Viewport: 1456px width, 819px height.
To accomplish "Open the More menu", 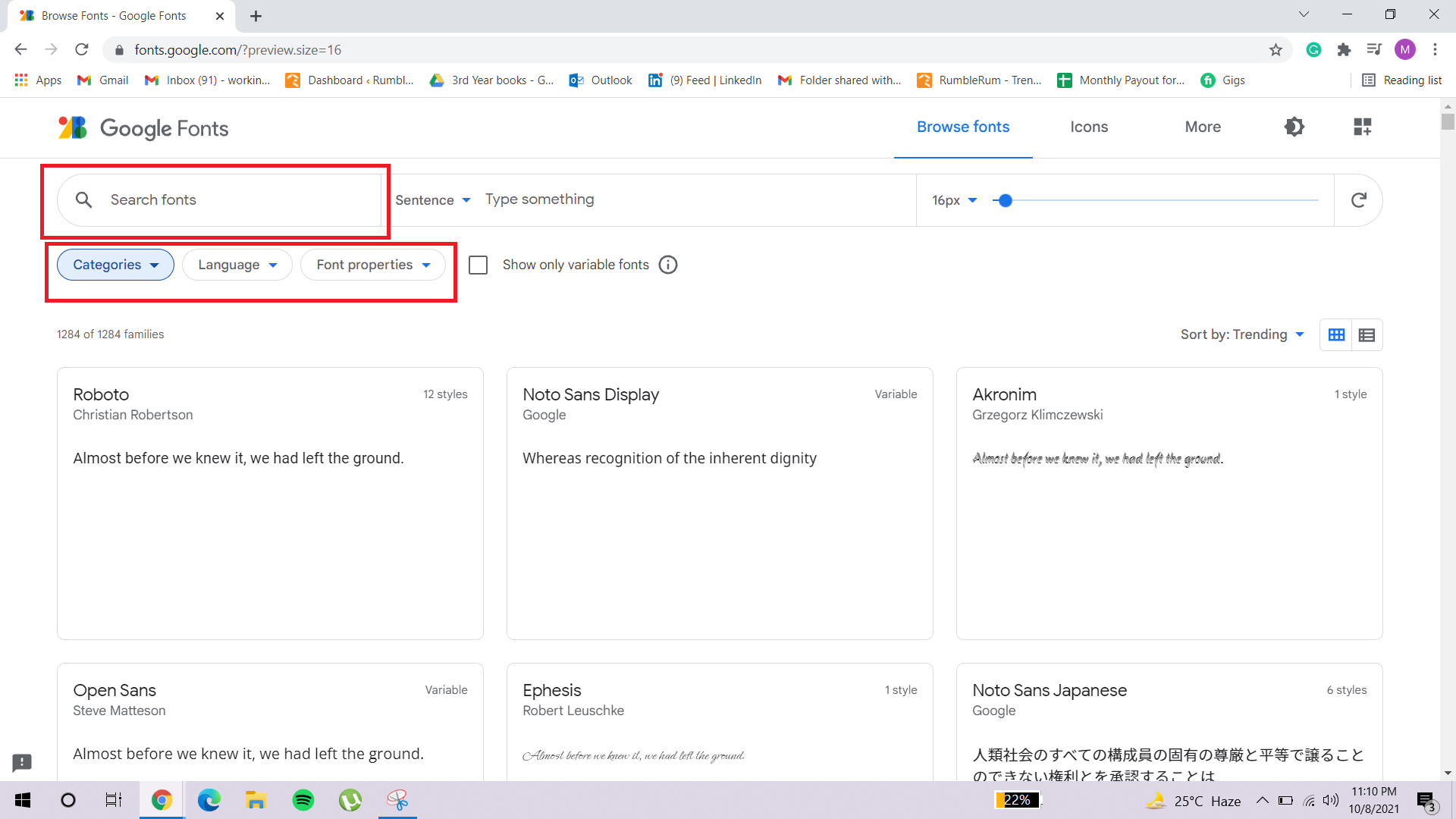I will 1203,127.
